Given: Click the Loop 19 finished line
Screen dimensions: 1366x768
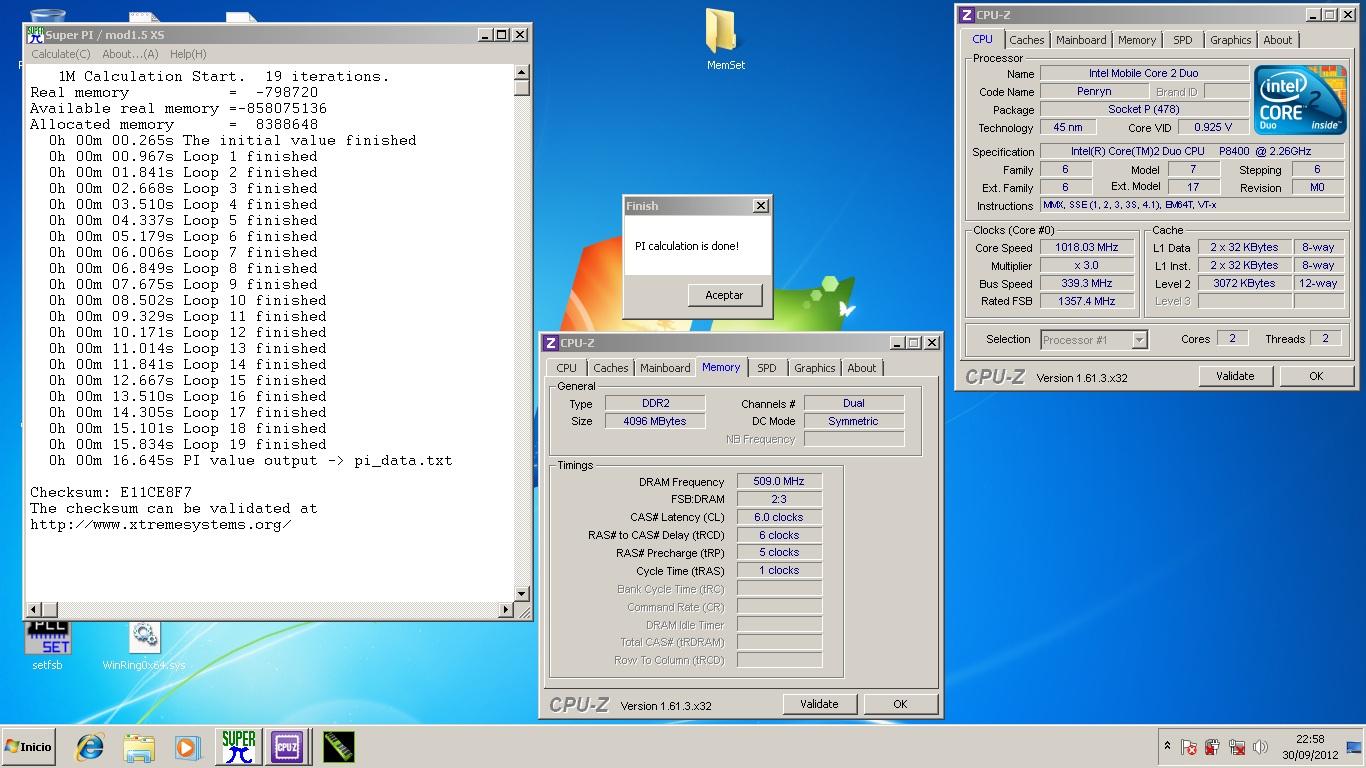Looking at the screenshot, I should (188, 444).
